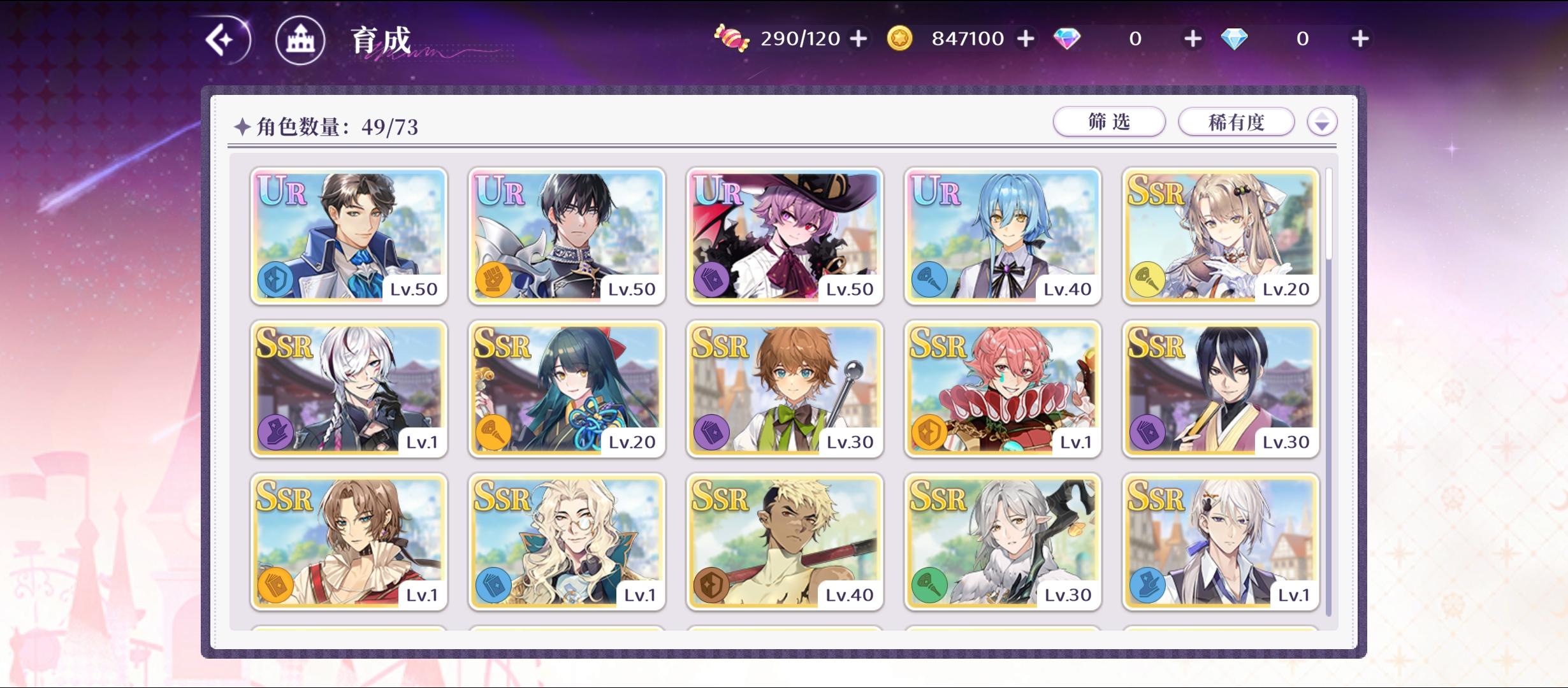Toggle sort order ascending/descending arrow

1322,122
